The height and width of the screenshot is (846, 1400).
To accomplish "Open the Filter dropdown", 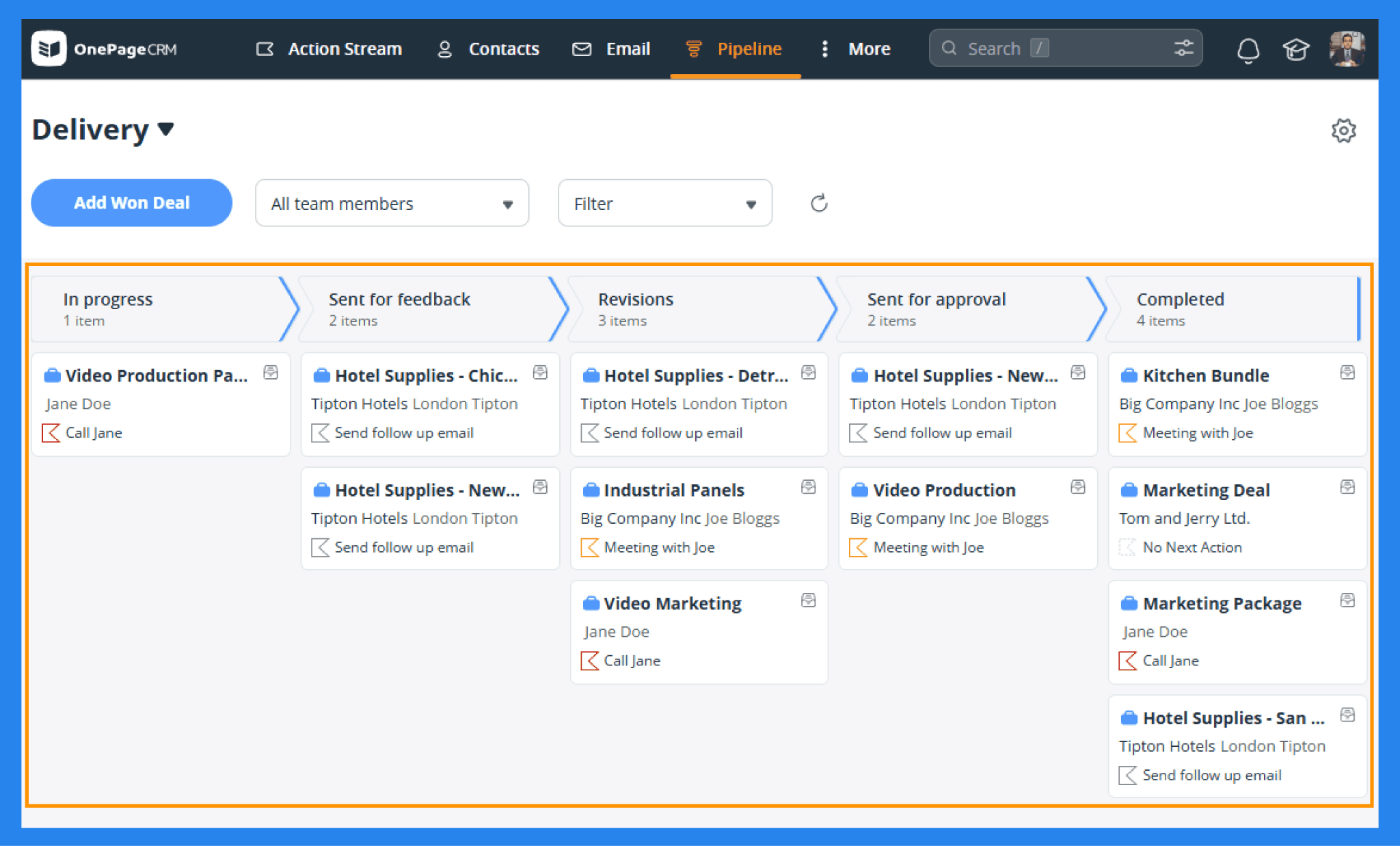I will point(665,203).
